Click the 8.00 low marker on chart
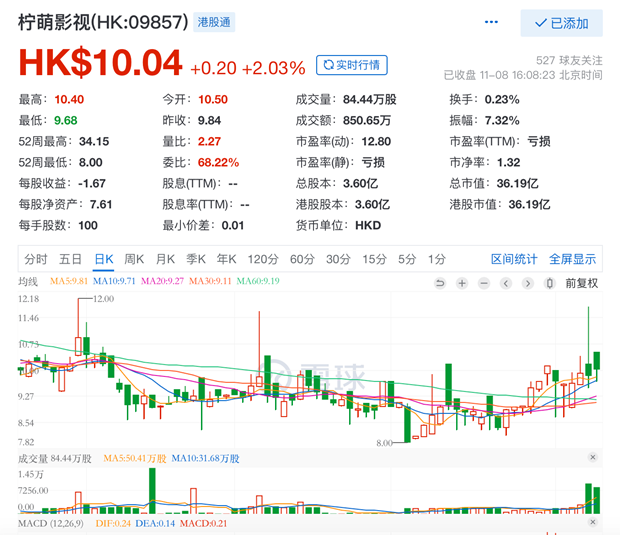The image size is (620, 535). coord(384,443)
